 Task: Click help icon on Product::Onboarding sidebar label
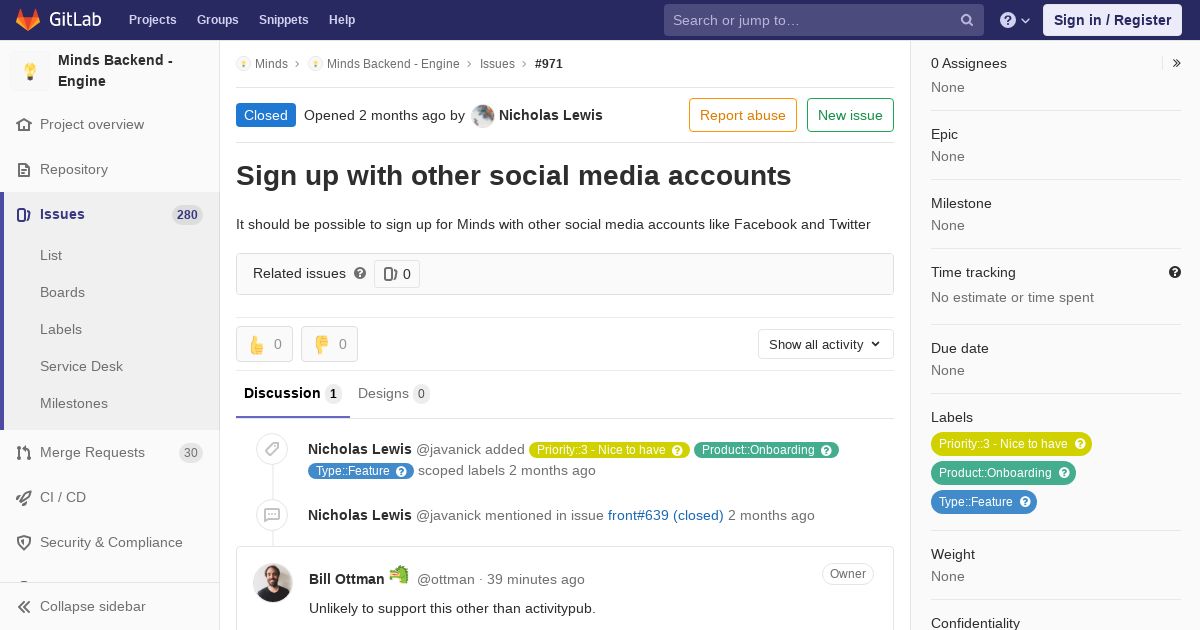coord(1064,473)
